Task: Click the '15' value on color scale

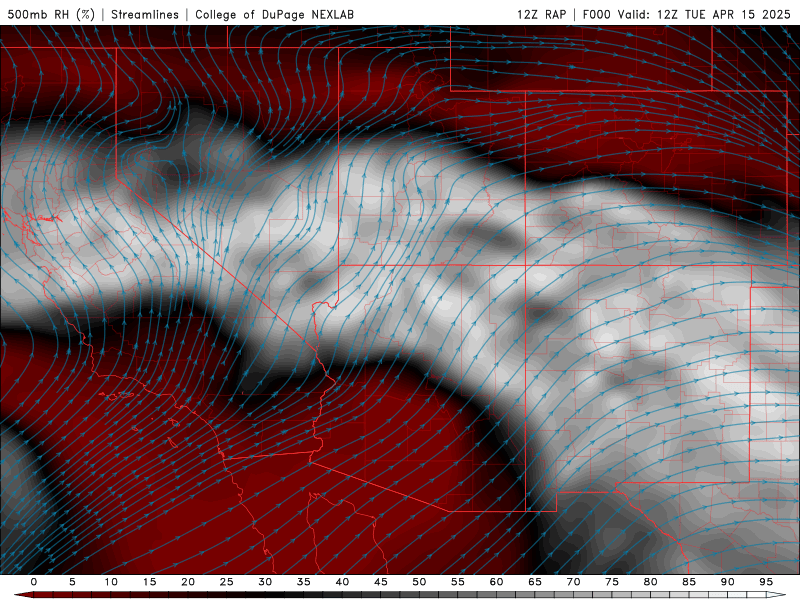Action: (x=149, y=582)
